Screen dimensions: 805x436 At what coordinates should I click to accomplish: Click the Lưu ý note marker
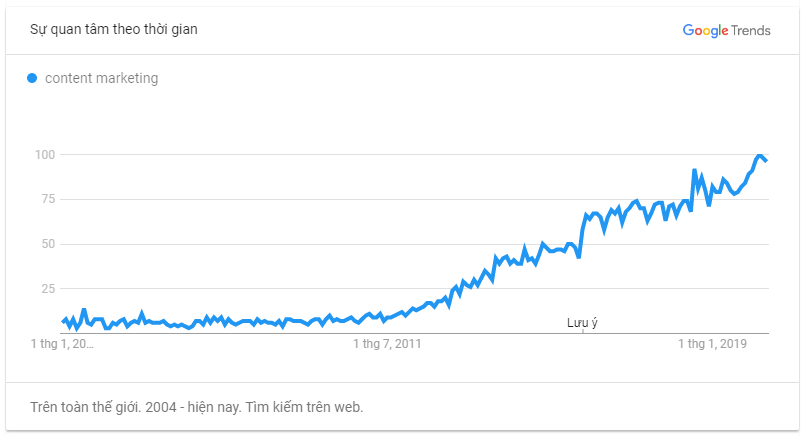pos(582,323)
